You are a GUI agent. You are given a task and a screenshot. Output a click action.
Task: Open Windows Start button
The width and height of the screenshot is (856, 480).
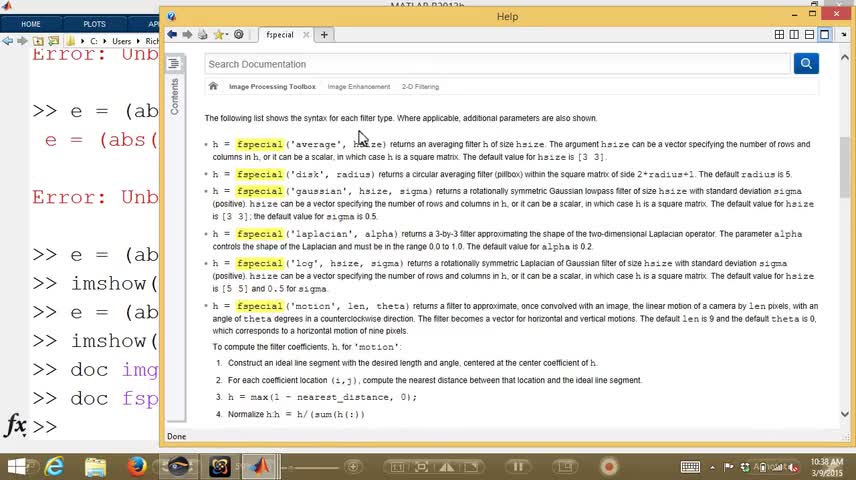pyautogui.click(x=16, y=466)
